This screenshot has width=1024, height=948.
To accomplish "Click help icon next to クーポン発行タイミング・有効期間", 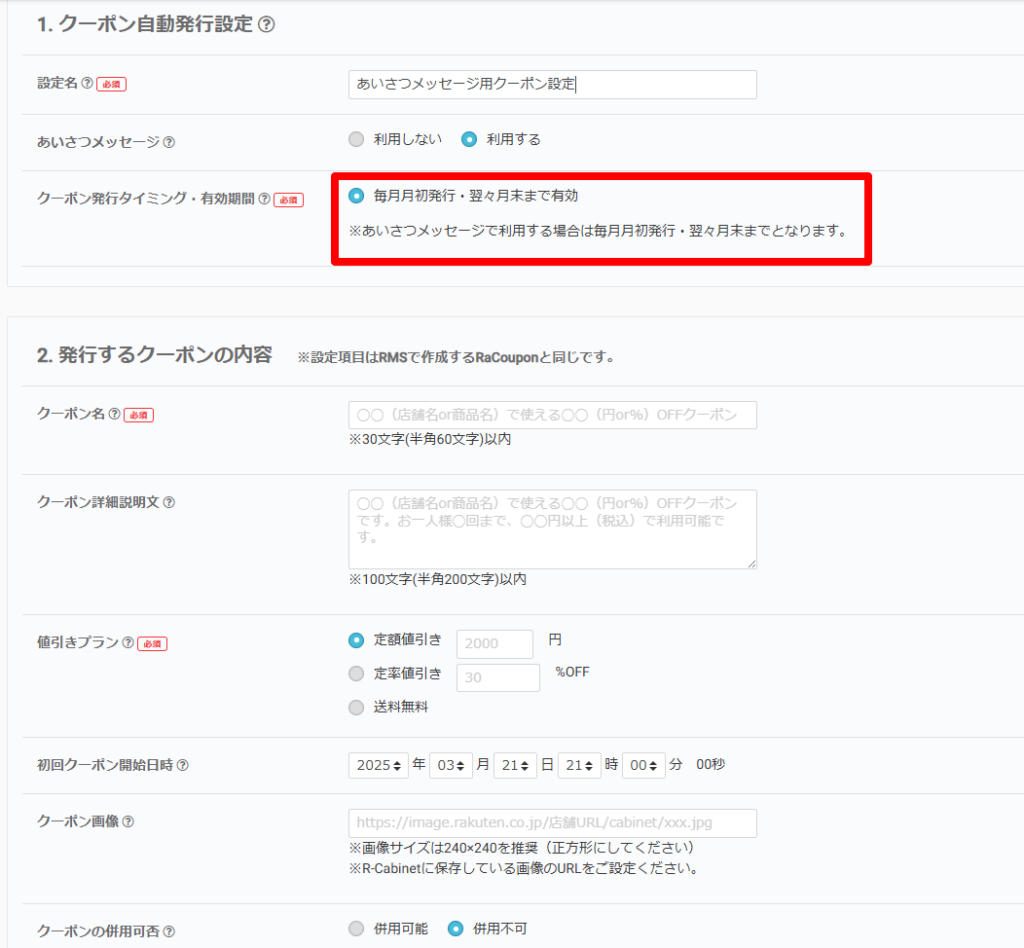I will click(264, 198).
